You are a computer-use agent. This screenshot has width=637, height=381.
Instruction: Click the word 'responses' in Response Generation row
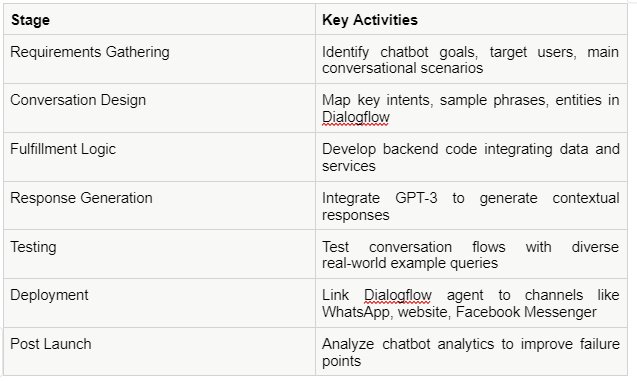point(355,215)
